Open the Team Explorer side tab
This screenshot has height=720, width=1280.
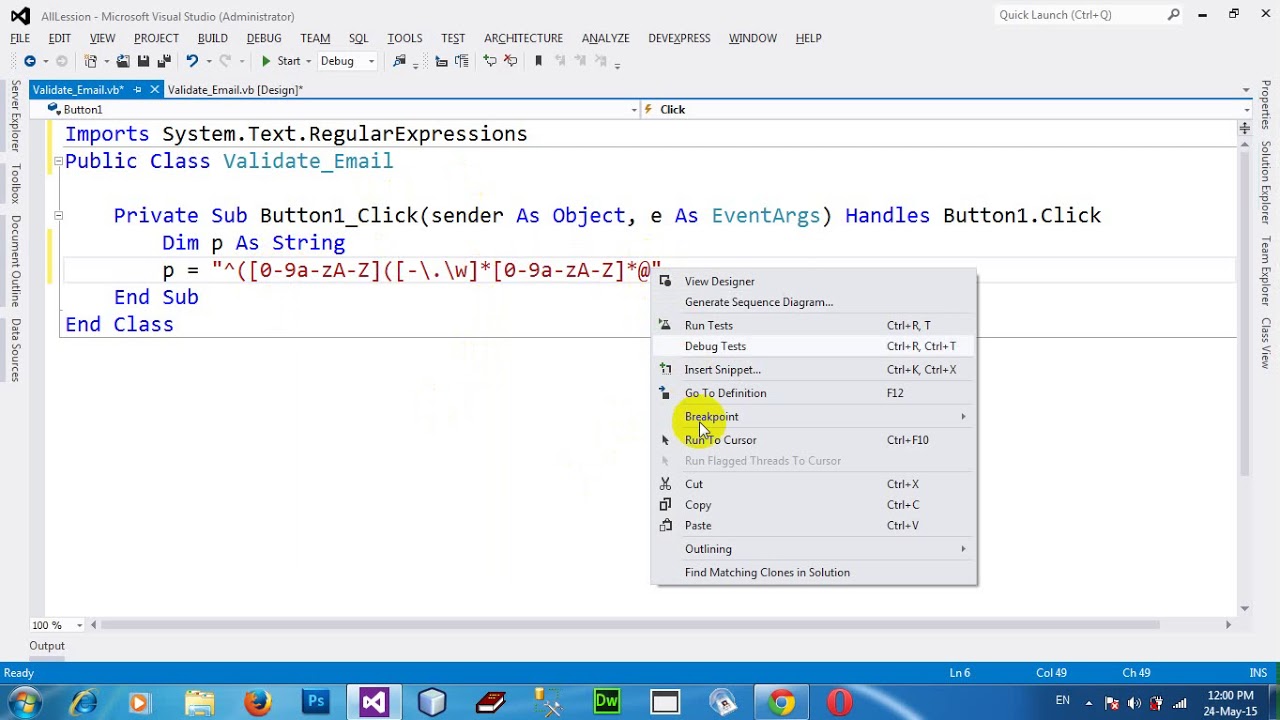click(x=1265, y=271)
